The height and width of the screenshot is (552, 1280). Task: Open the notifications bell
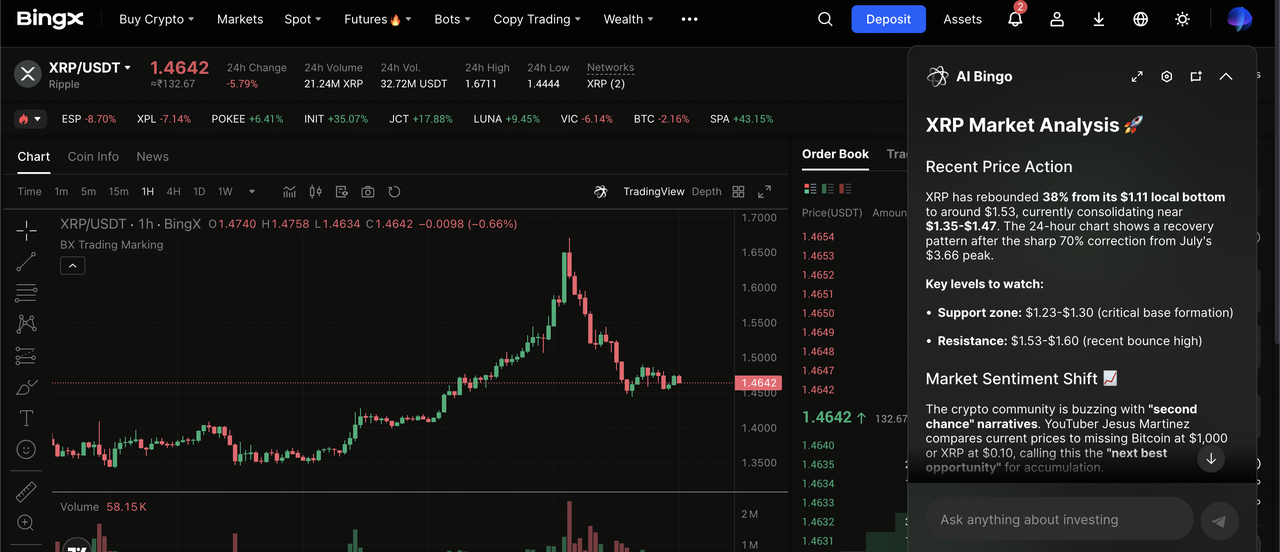pos(1015,19)
